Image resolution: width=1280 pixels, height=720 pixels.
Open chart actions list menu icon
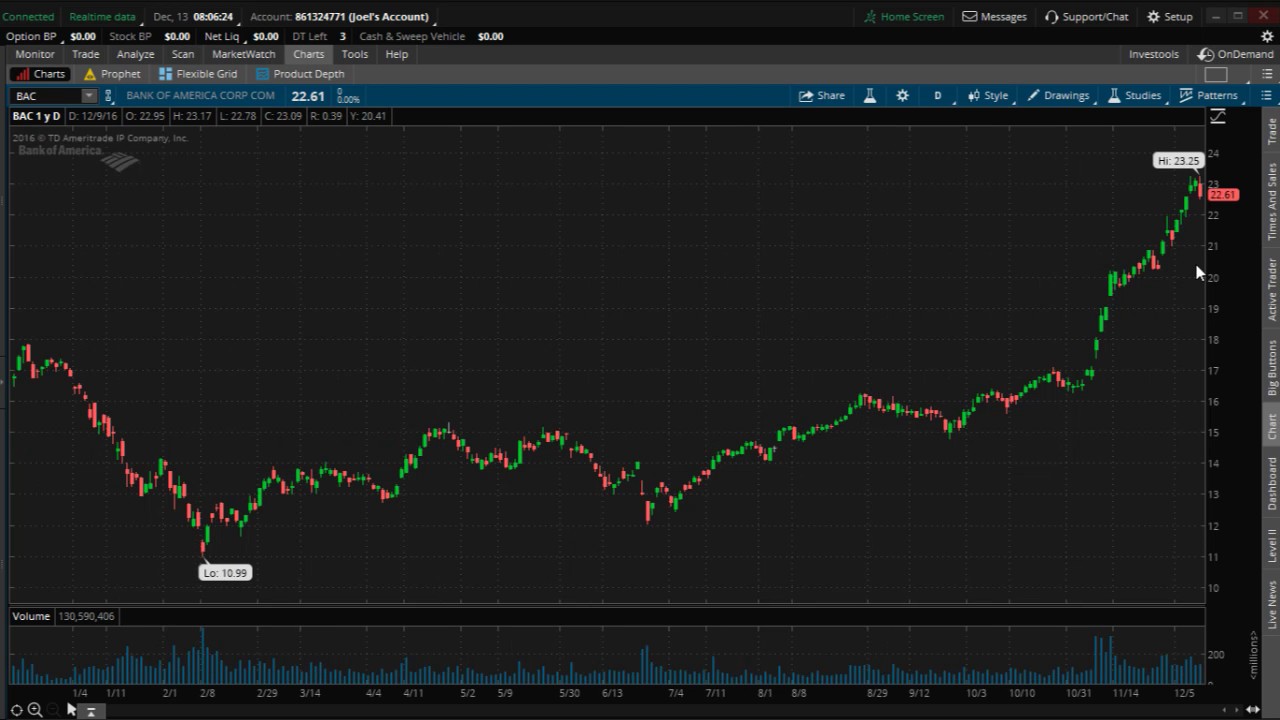click(1266, 96)
